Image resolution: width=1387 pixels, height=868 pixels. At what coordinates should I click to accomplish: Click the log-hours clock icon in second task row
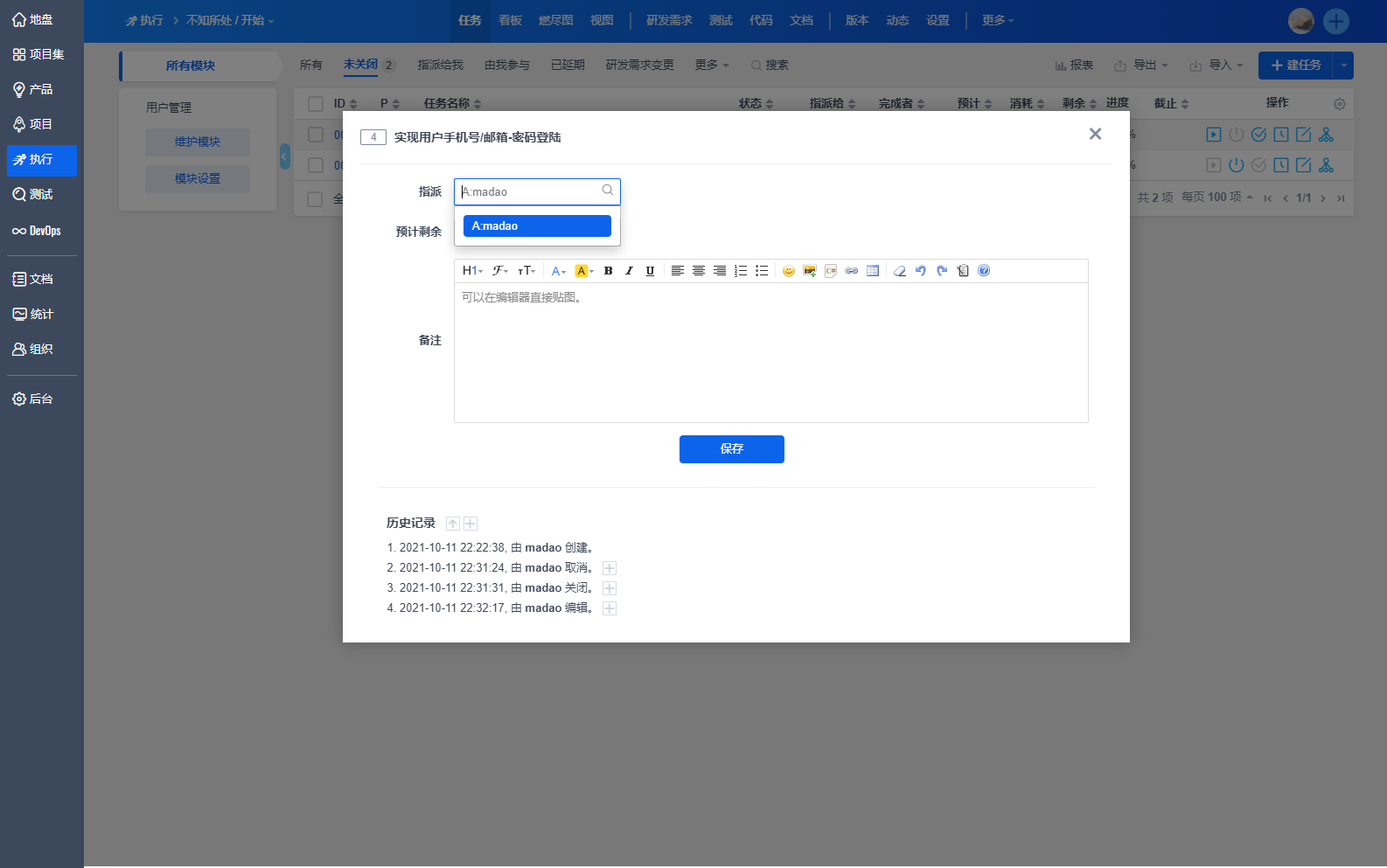tap(1280, 165)
